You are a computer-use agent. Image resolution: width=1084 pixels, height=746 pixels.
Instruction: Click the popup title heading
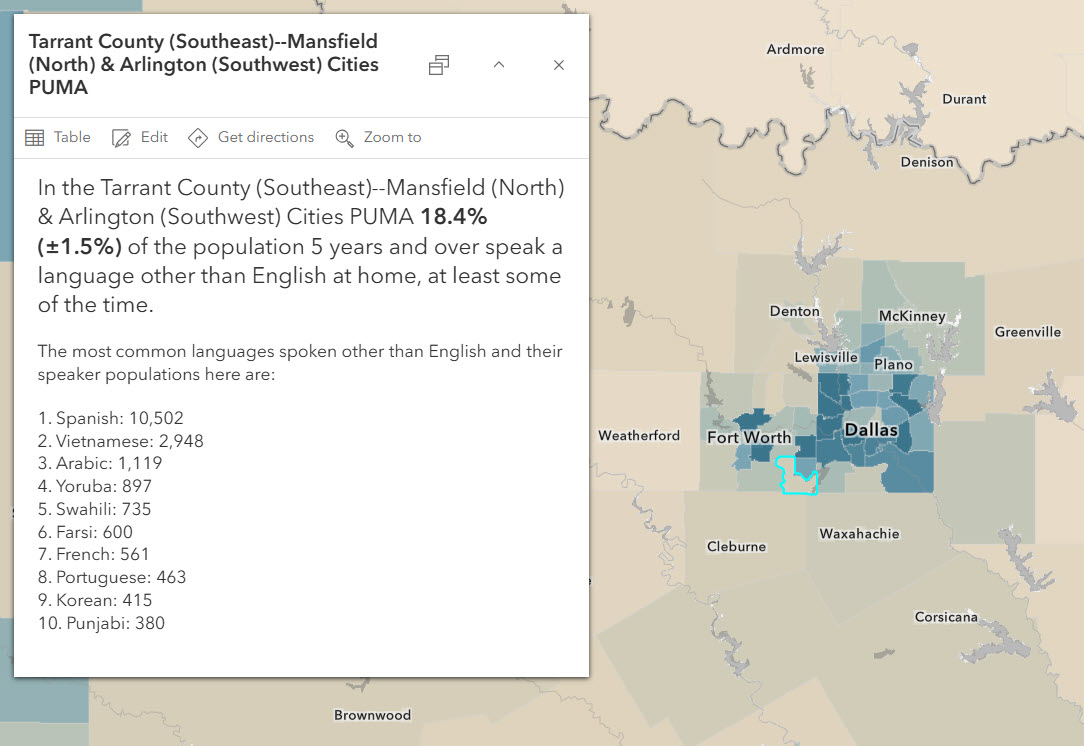[204, 65]
